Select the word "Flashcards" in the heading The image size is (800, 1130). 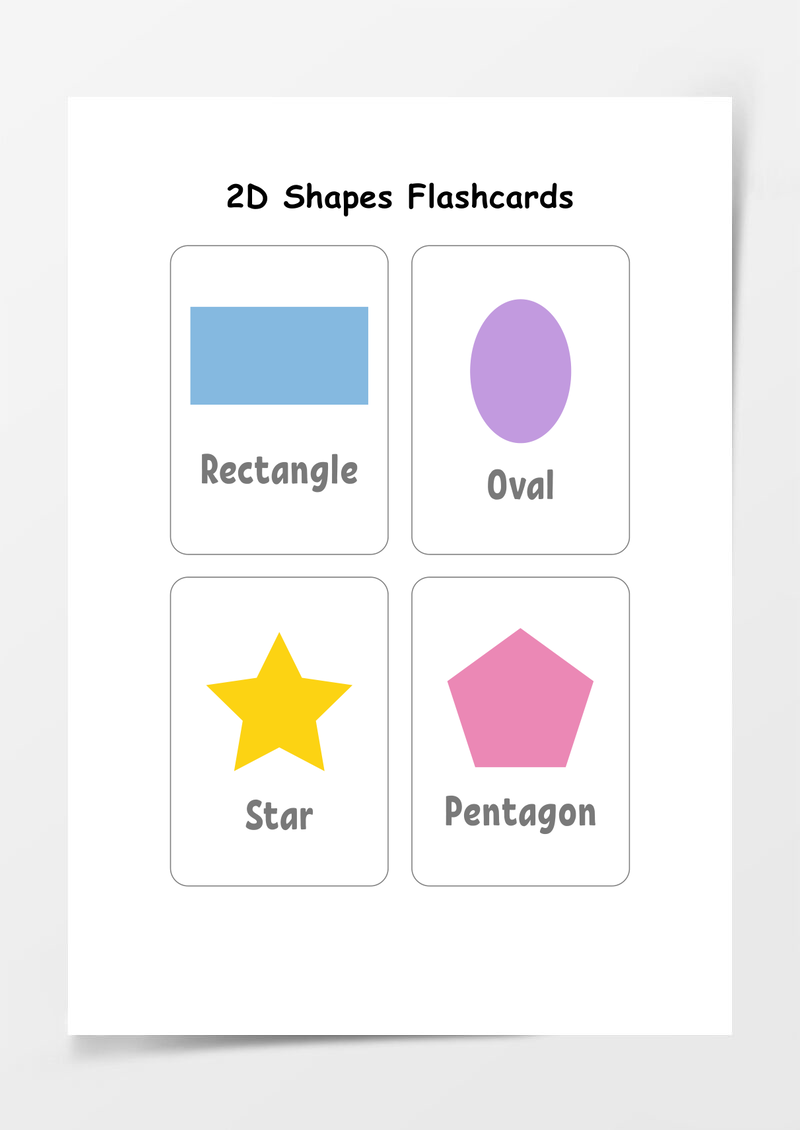(x=490, y=196)
